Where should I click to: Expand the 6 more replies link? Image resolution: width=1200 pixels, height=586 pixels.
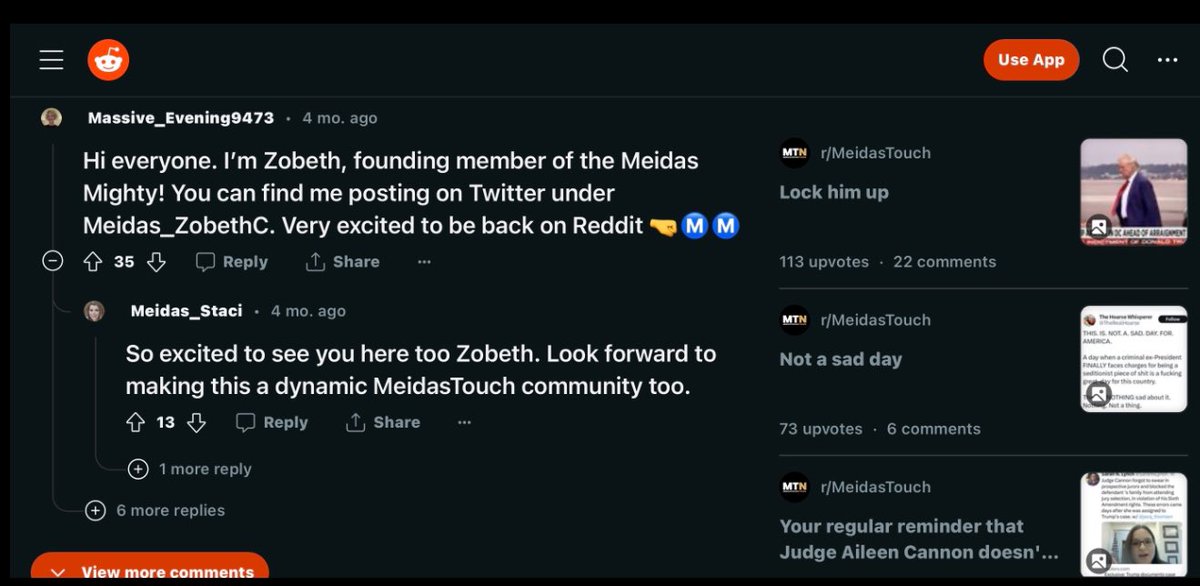click(x=156, y=511)
